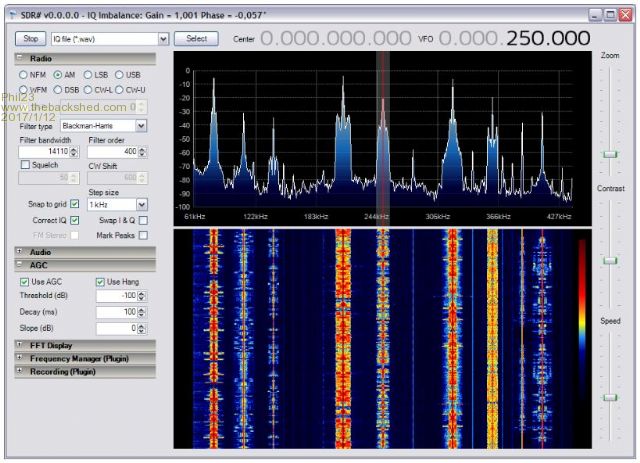Select the NFM radio mode
The image size is (640, 463).
(24, 75)
